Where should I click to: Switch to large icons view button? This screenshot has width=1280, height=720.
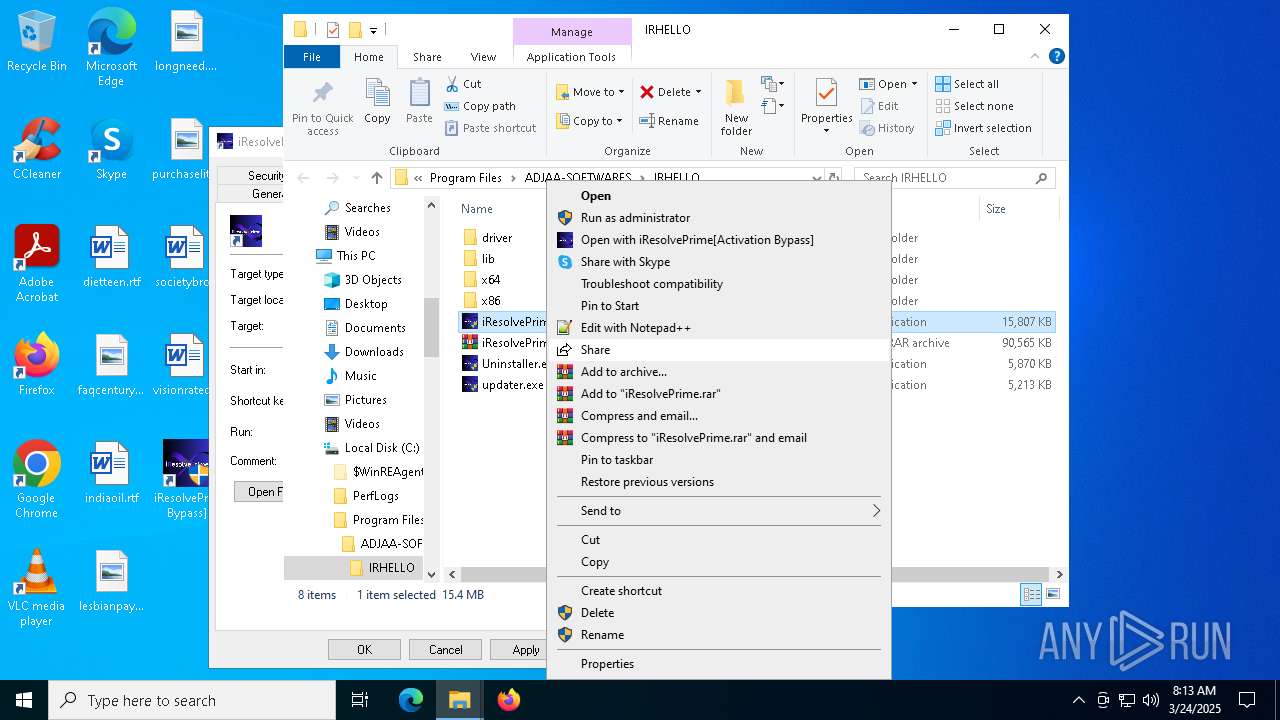[1052, 594]
